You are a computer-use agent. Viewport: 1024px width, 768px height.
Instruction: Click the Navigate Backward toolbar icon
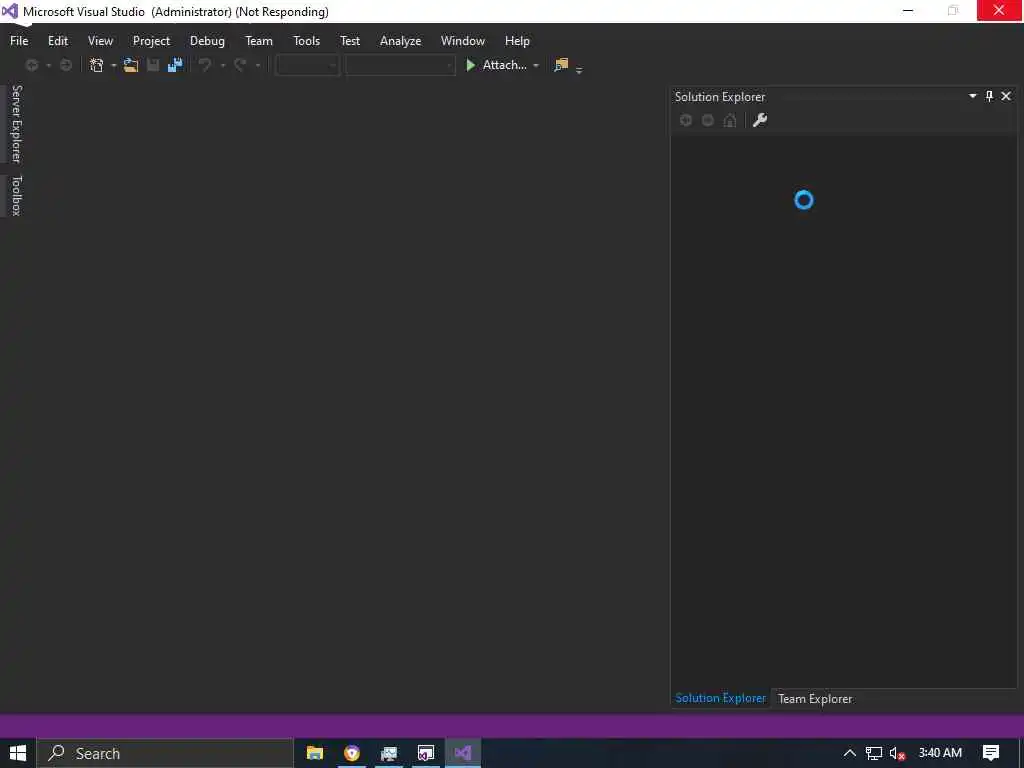click(31, 65)
